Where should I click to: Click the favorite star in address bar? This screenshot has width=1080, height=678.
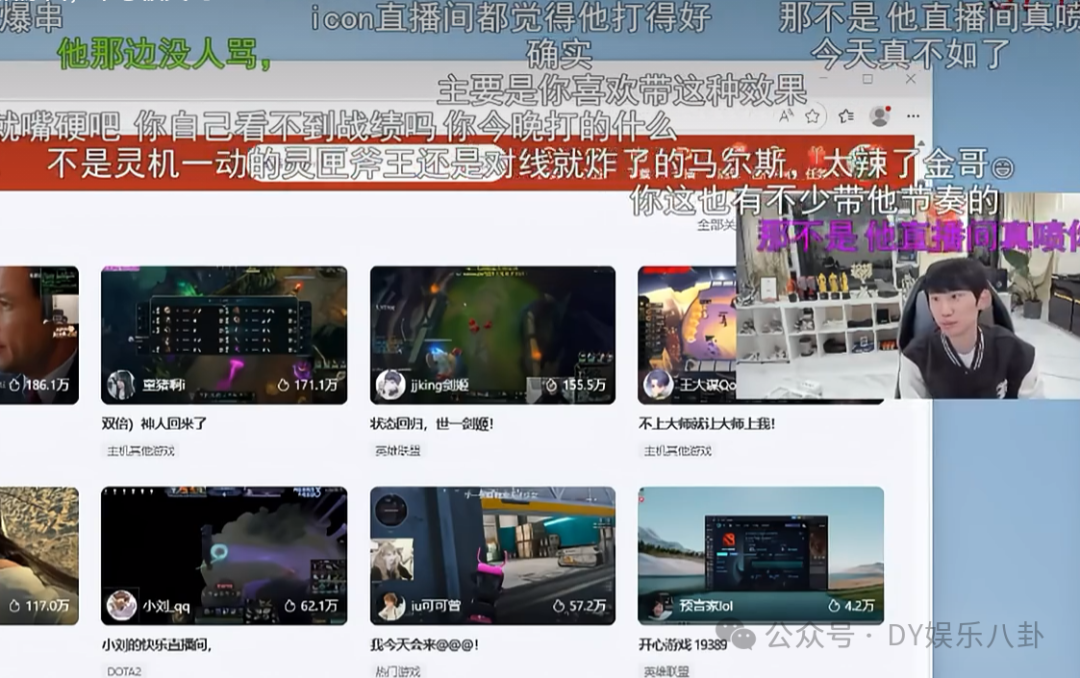pyautogui.click(x=813, y=116)
